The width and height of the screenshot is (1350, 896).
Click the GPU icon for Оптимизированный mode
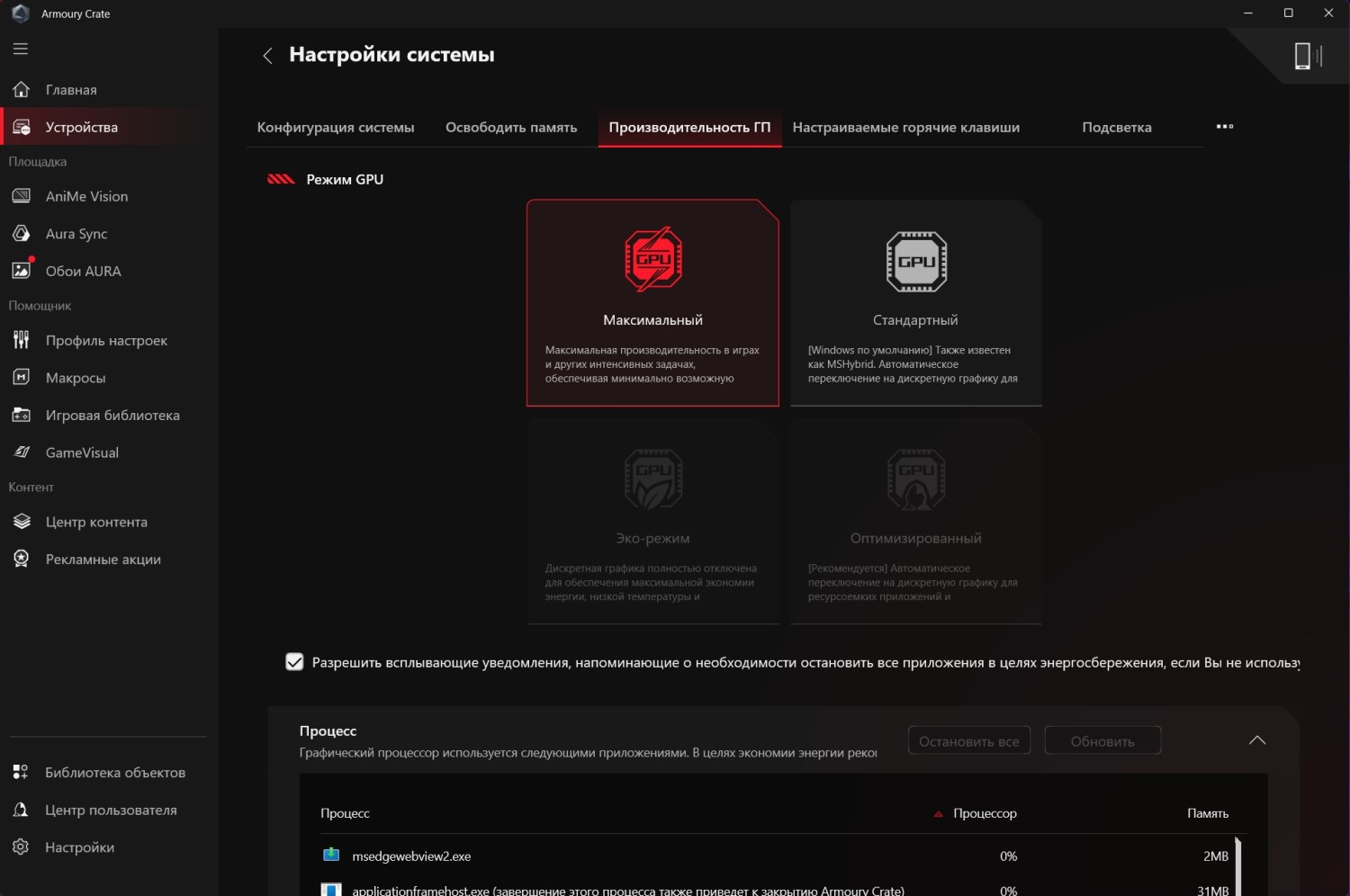(916, 479)
